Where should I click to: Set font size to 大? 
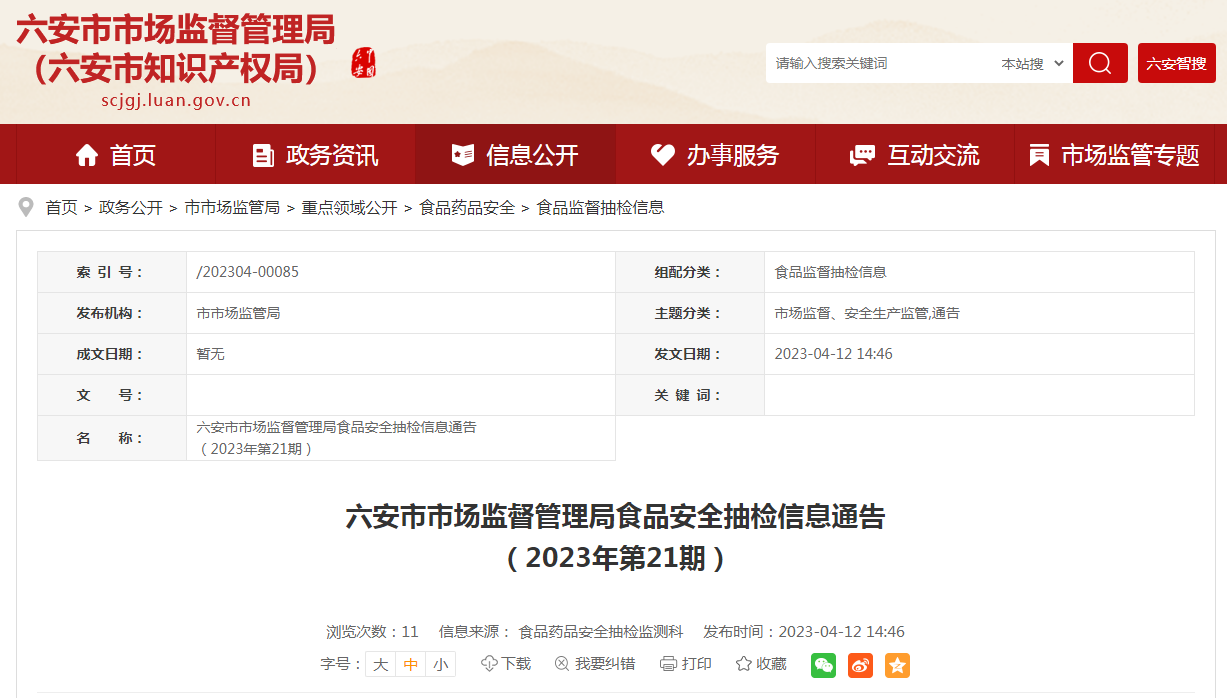click(x=380, y=664)
